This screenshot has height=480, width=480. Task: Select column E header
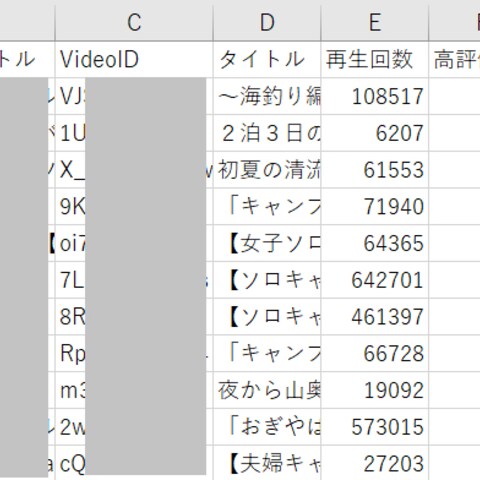click(375, 21)
